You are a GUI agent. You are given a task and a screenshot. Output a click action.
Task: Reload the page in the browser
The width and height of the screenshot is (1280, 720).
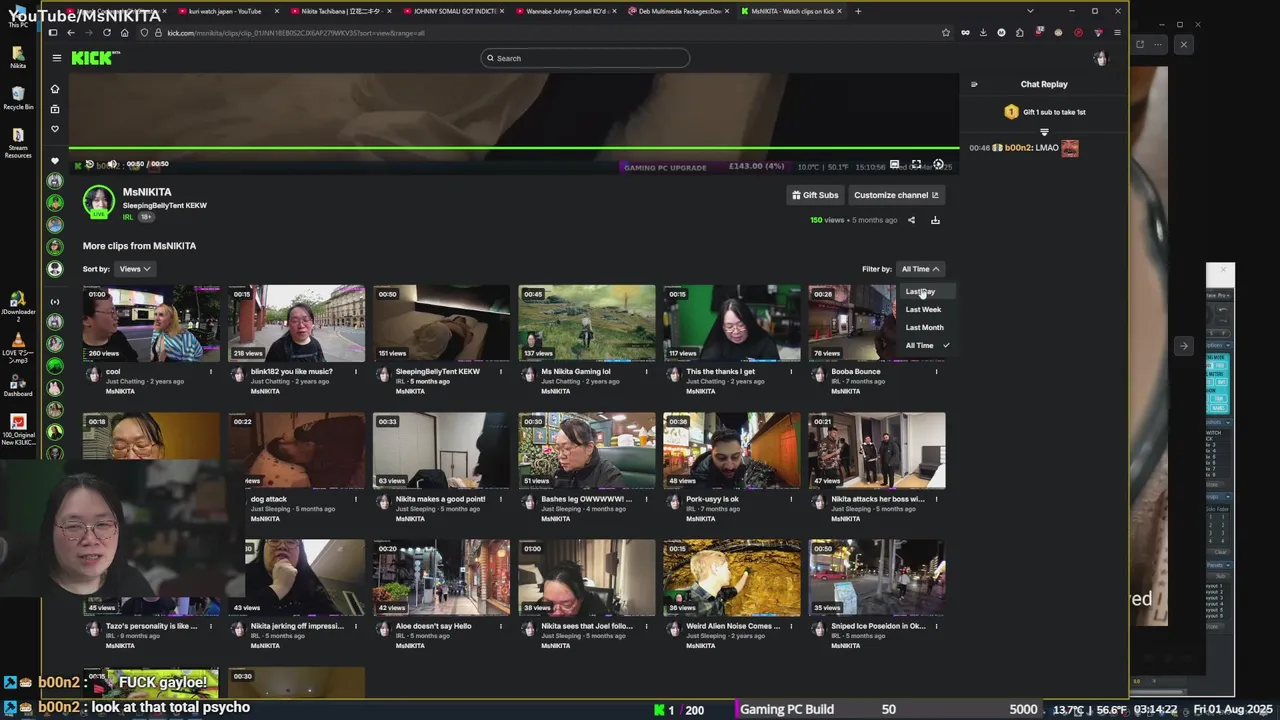click(107, 33)
